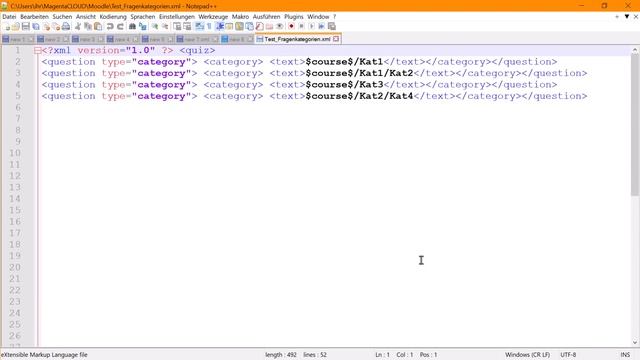Open Ausführen menu

click(x=267, y=17)
